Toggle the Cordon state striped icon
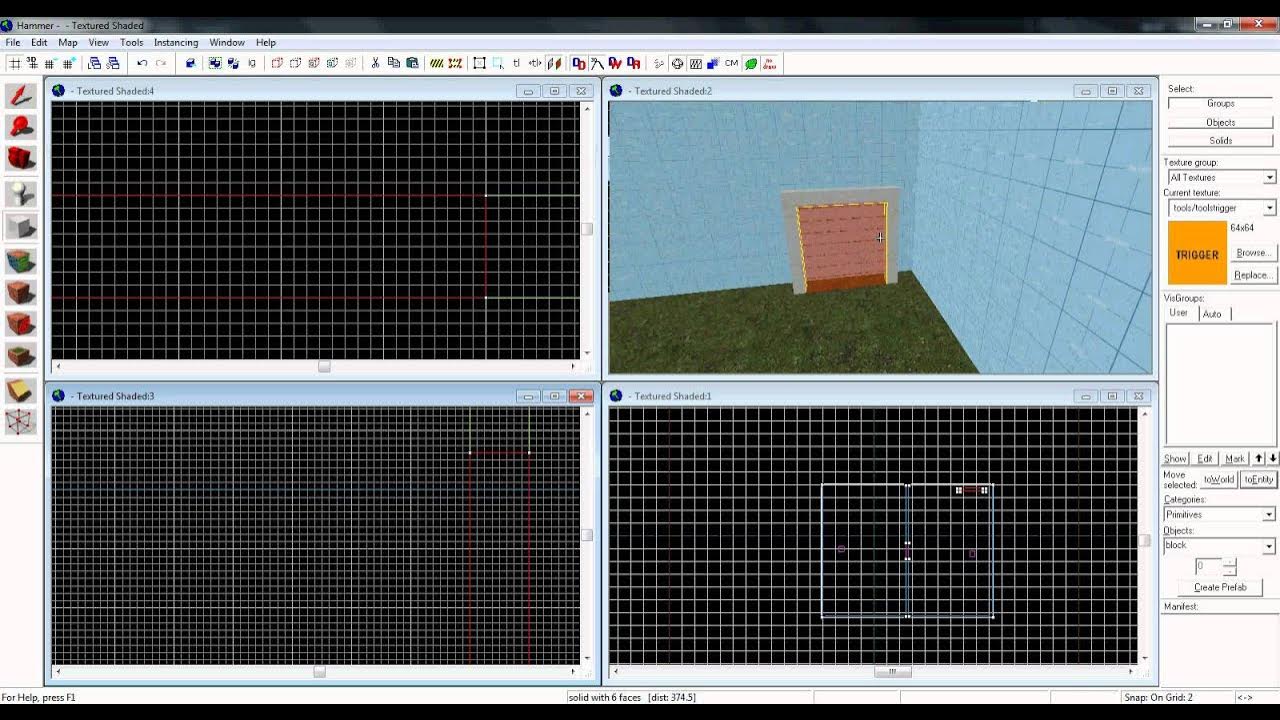Image resolution: width=1280 pixels, height=720 pixels. pyautogui.click(x=437, y=63)
